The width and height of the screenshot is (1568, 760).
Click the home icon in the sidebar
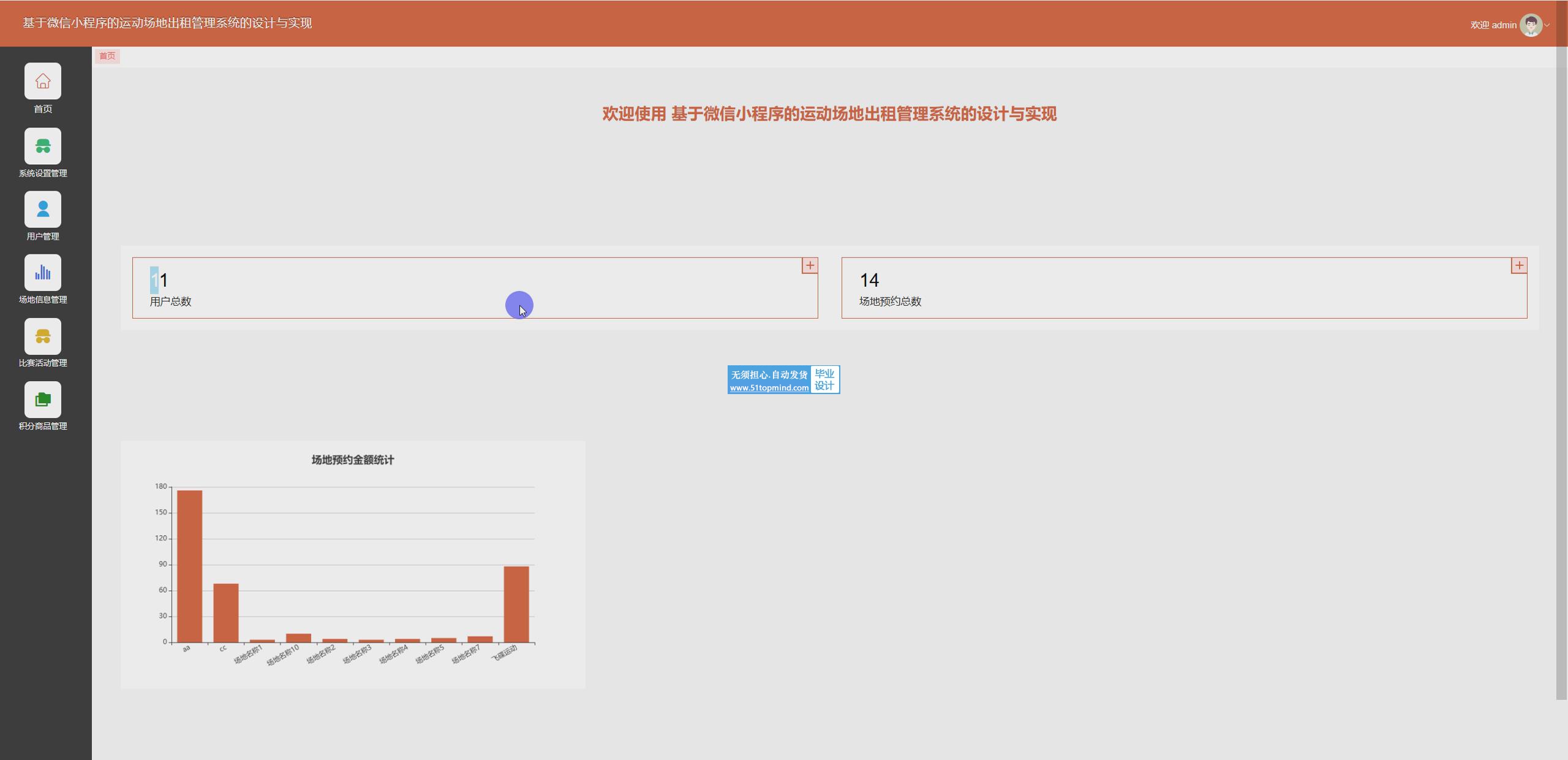point(43,81)
